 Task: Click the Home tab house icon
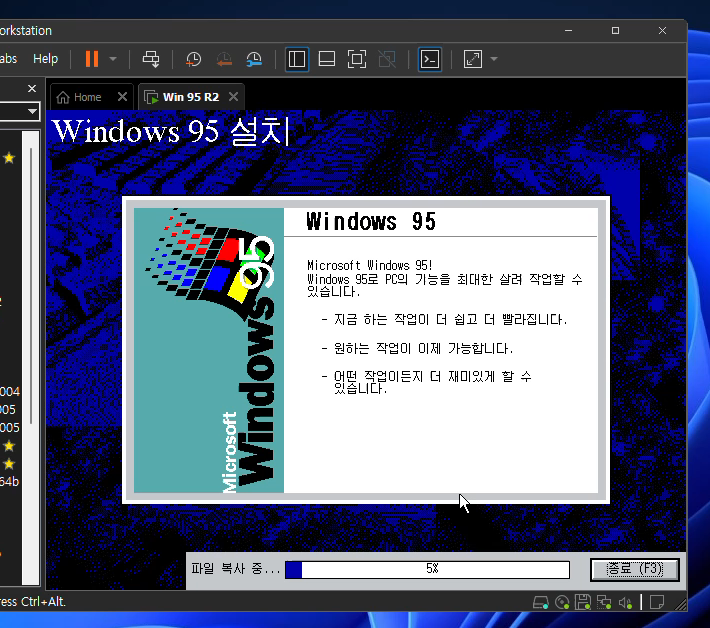pos(63,97)
